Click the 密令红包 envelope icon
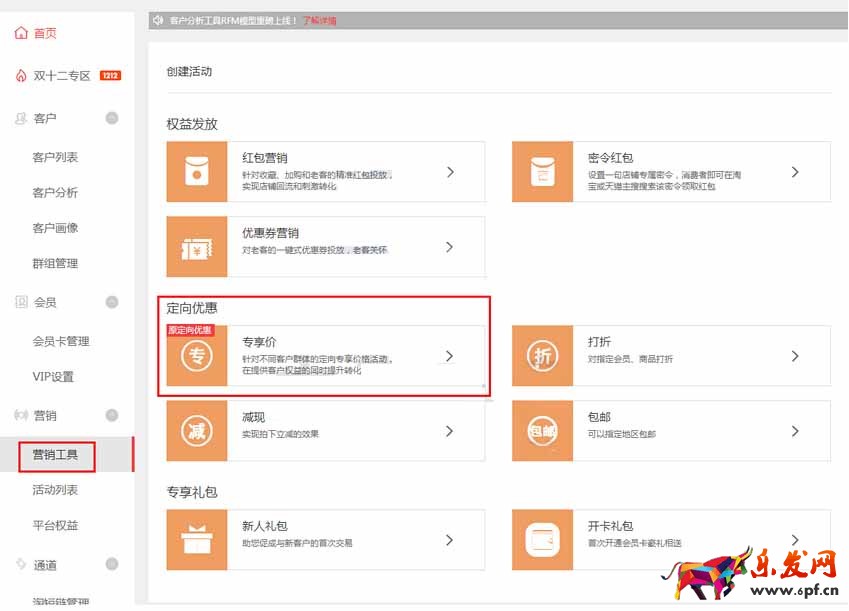 click(x=542, y=172)
